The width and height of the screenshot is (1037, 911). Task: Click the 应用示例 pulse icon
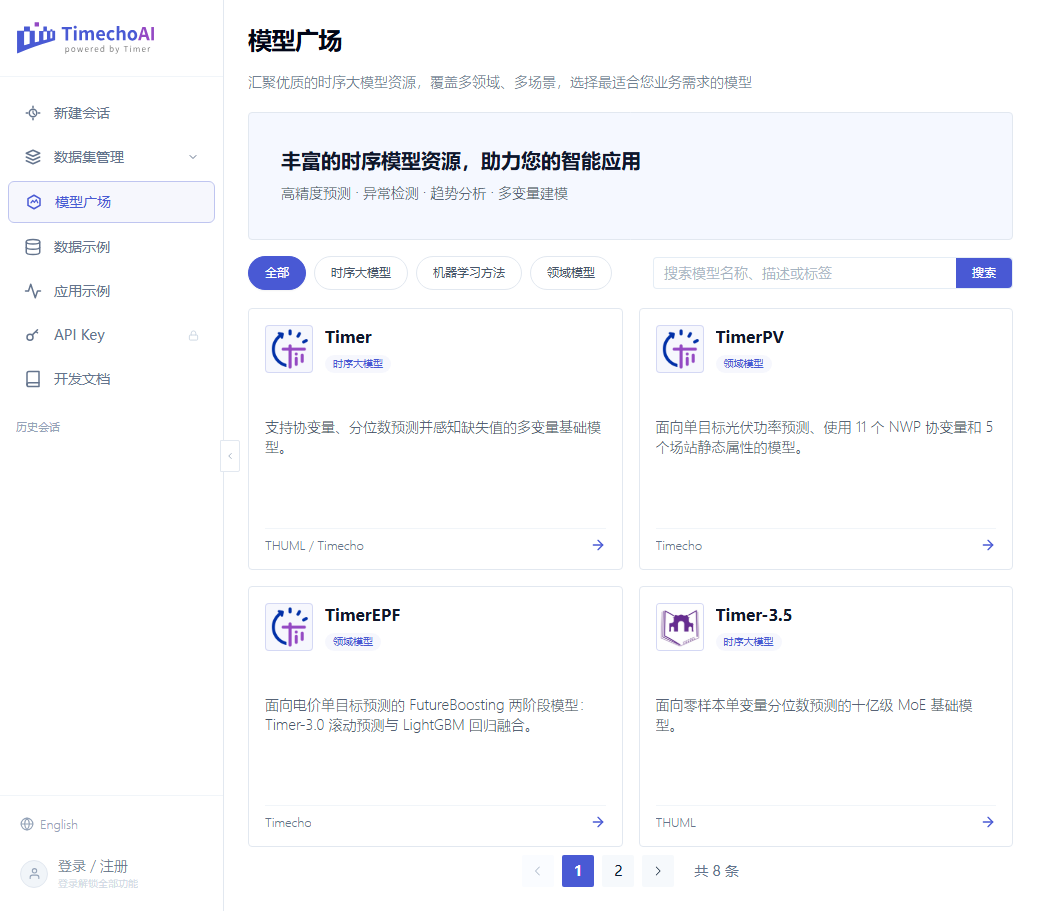(33, 291)
